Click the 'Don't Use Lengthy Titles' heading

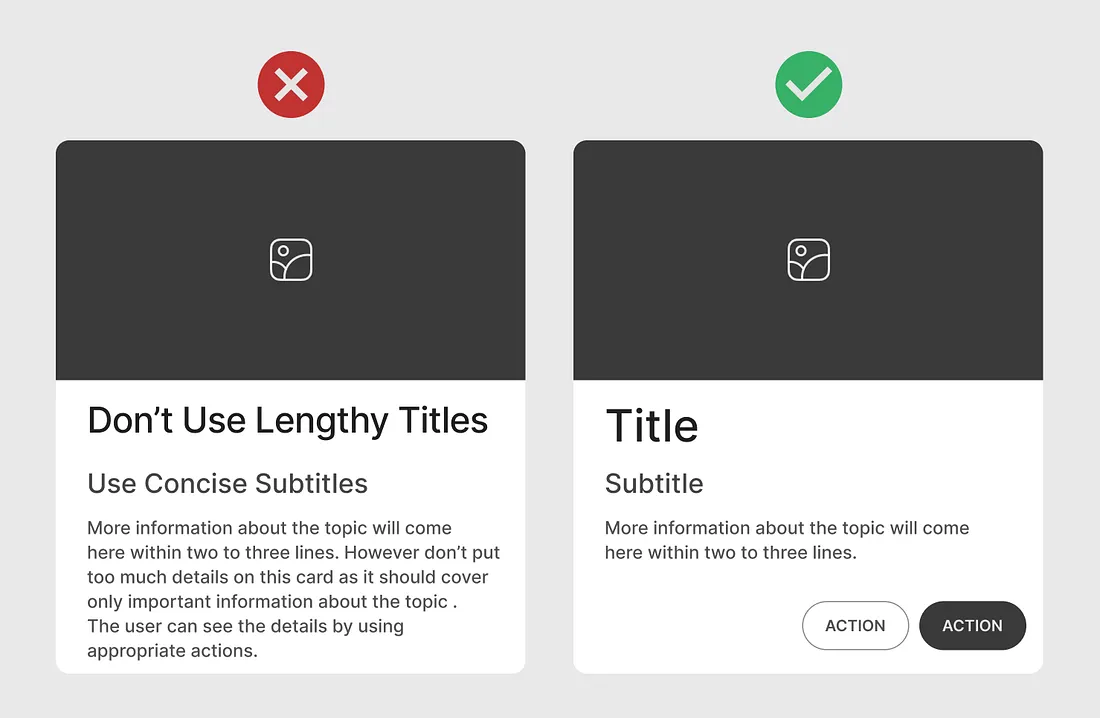coord(288,421)
